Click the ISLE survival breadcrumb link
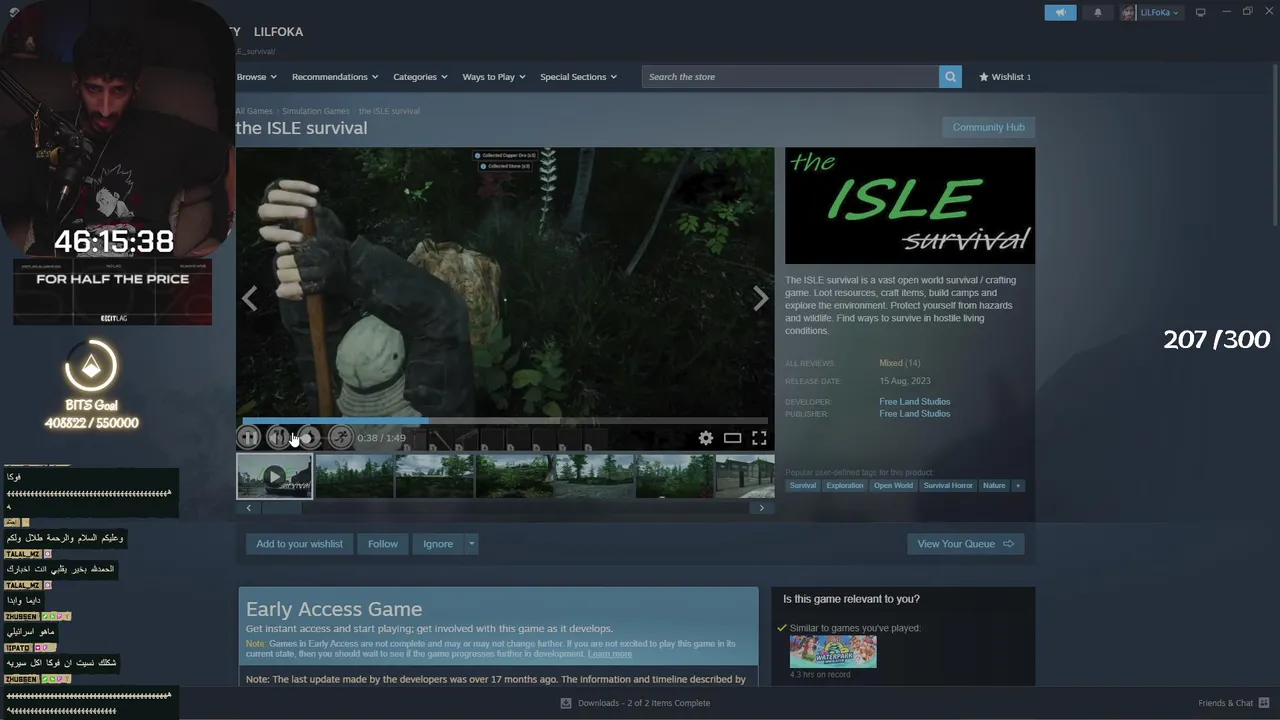The width and height of the screenshot is (1280, 720). coord(389,111)
